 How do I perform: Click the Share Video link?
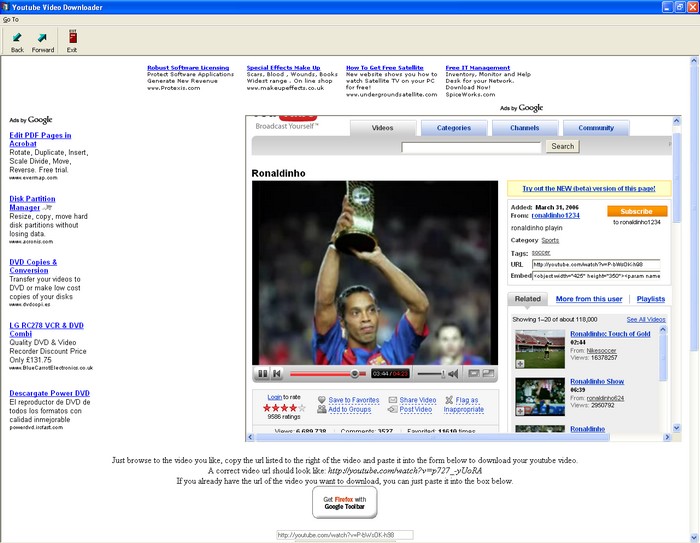[417, 400]
